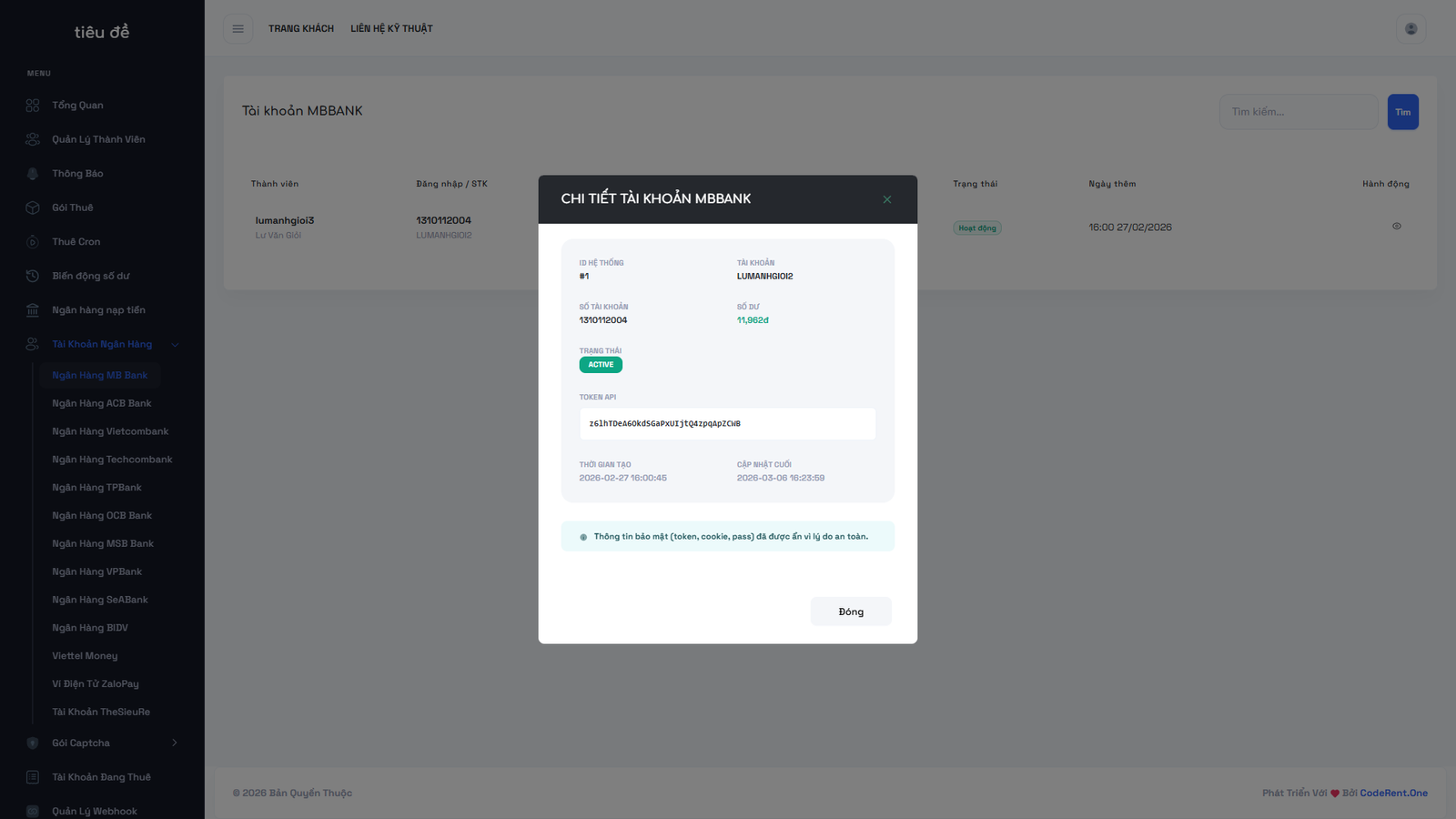Click the Ngân hàng nạp tiền bank icon
Viewport: 1456px width, 819px height.
[33, 310]
